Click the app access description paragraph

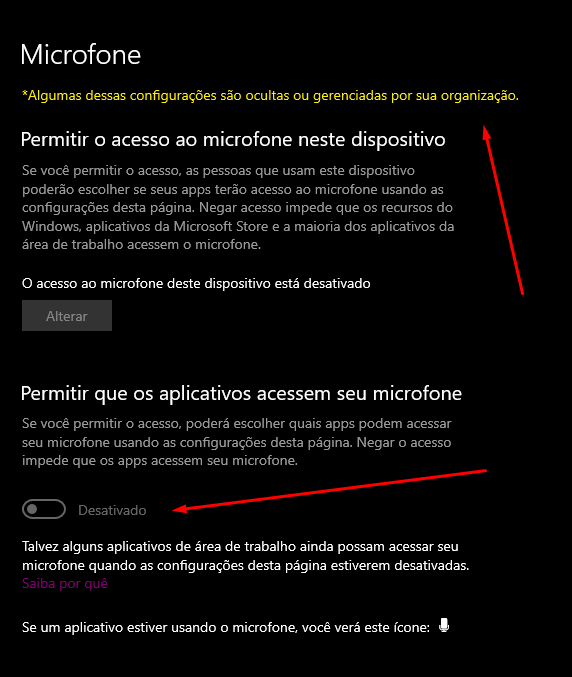(237, 442)
